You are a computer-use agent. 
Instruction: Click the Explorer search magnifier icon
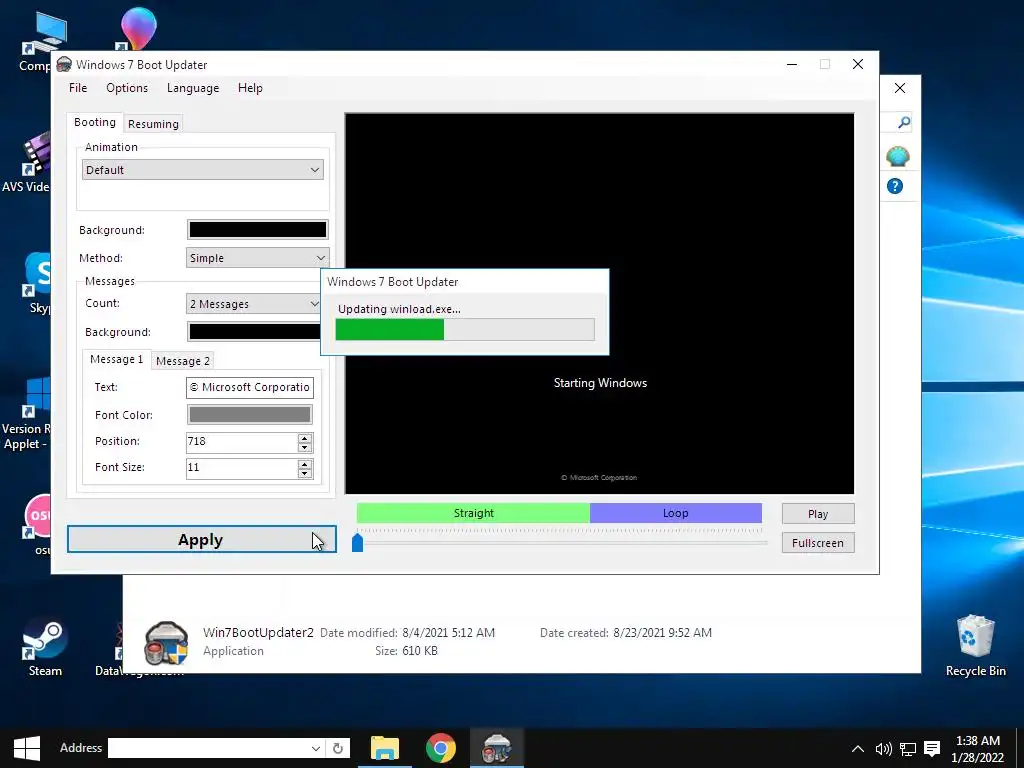pos(904,122)
